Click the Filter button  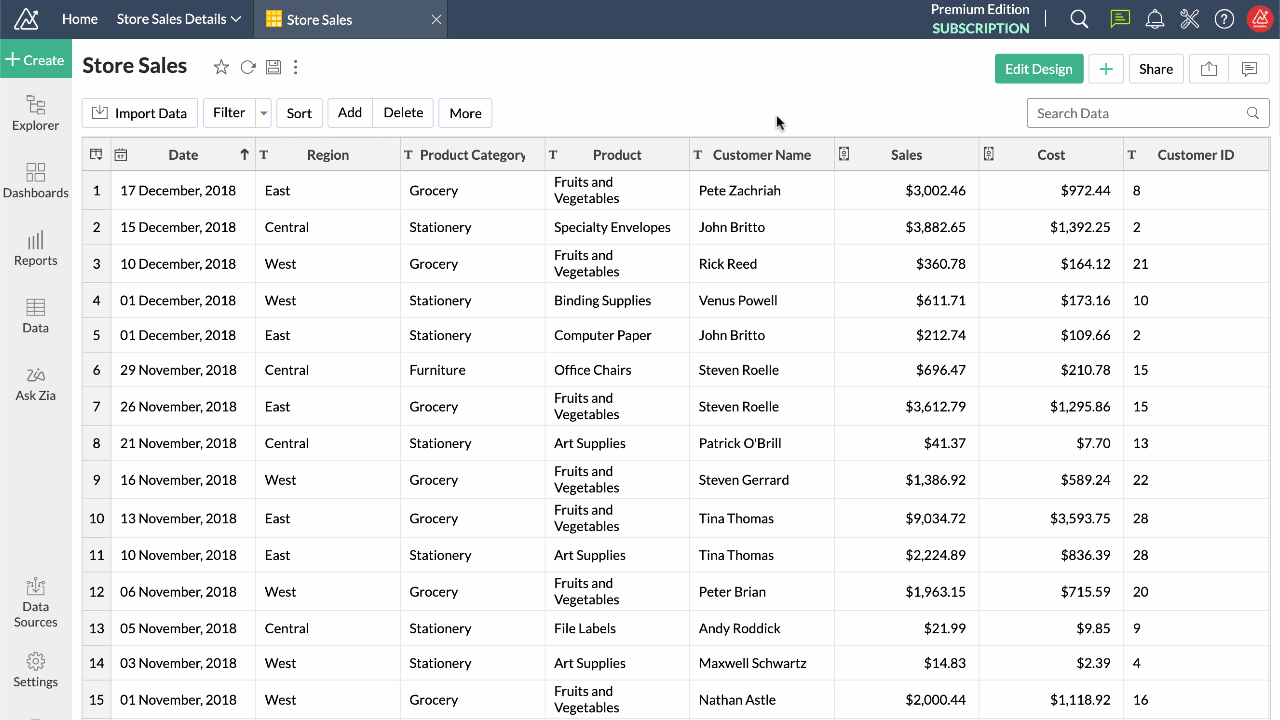[229, 113]
